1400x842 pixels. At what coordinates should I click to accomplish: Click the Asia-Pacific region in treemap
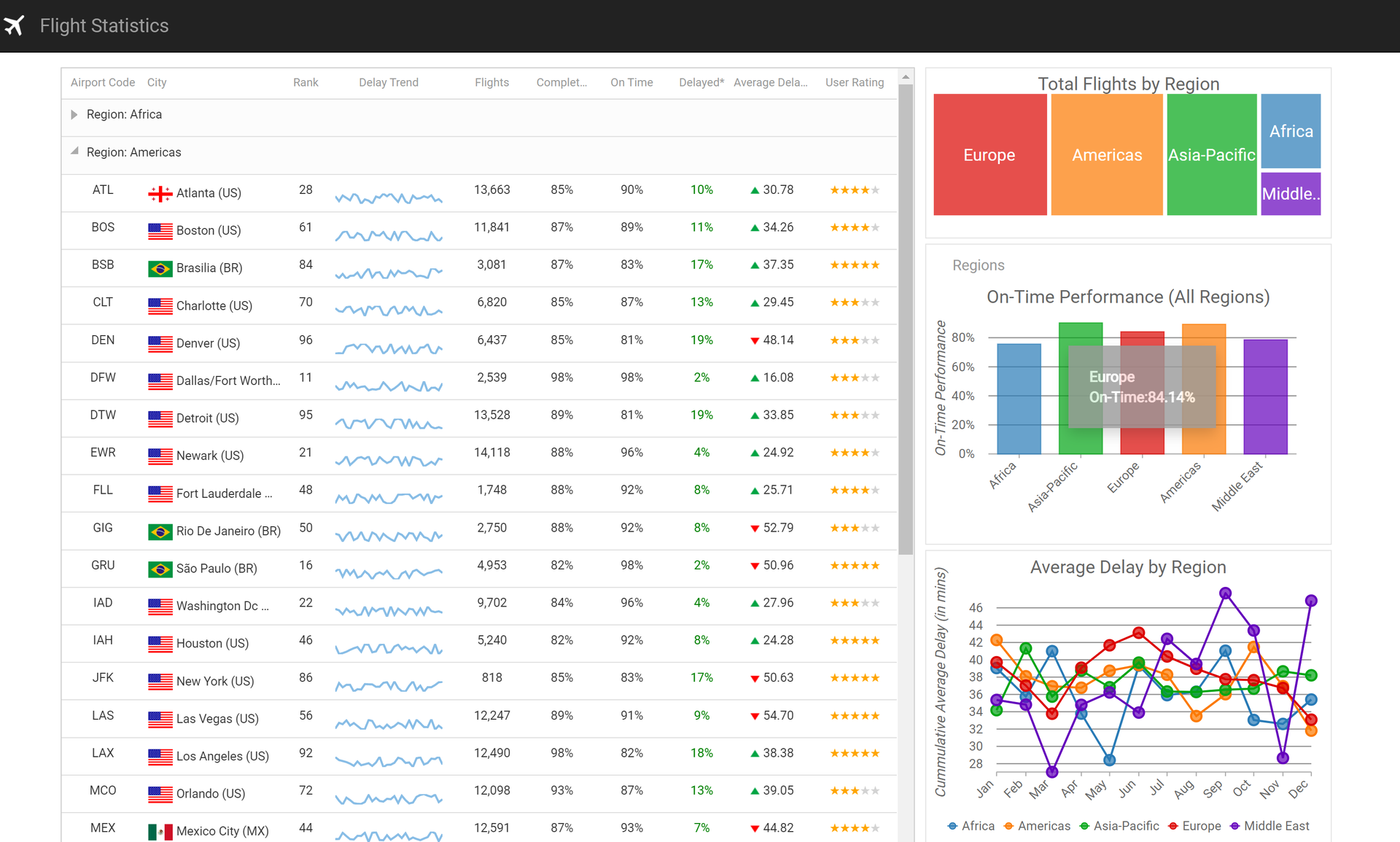coord(1211,155)
